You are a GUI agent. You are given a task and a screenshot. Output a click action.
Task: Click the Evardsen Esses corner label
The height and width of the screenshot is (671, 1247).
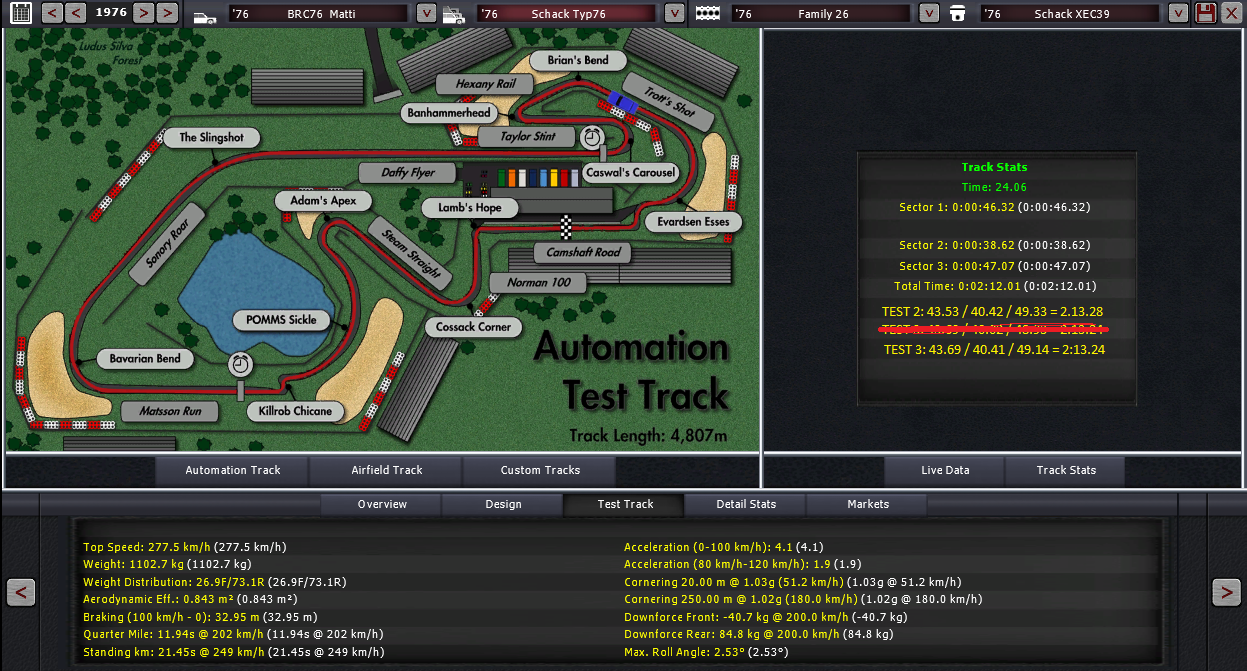point(693,221)
